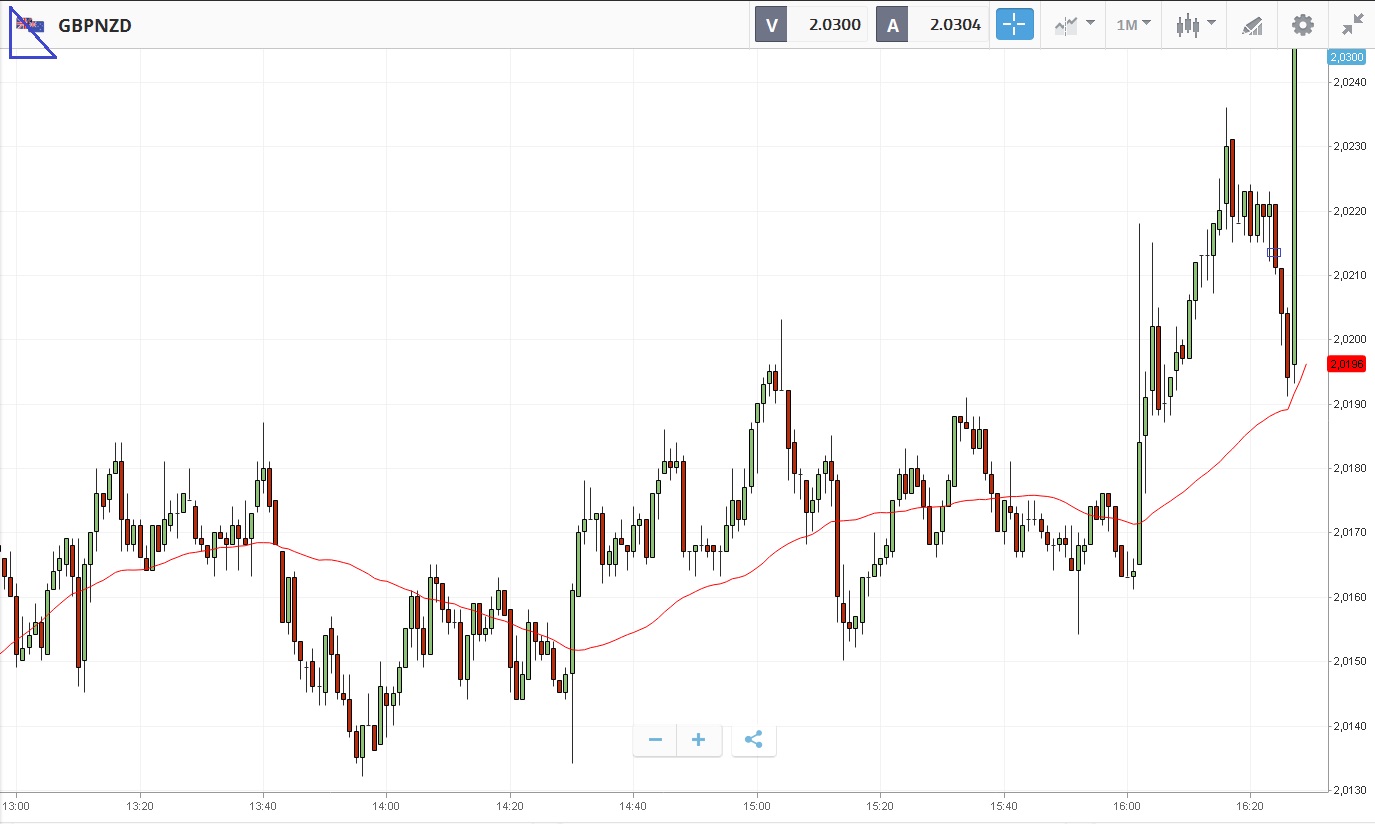Click the 13:40 time axis label
The width and height of the screenshot is (1375, 824).
pos(263,805)
